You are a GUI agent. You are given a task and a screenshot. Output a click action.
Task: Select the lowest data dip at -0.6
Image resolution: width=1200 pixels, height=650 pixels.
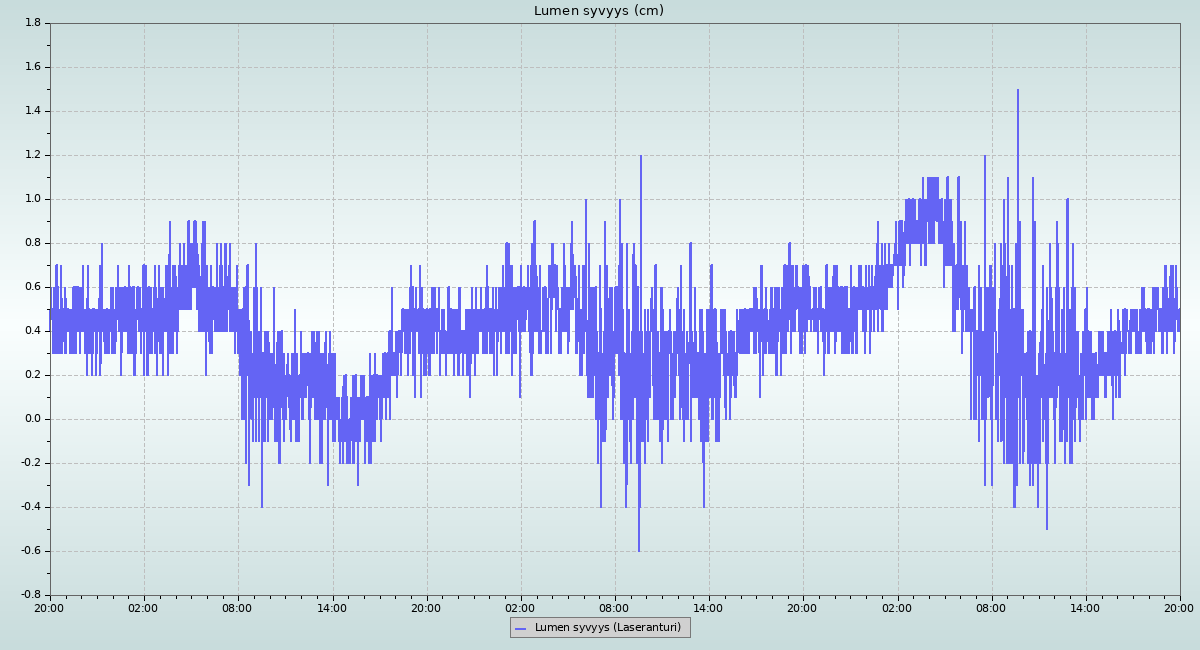(639, 549)
